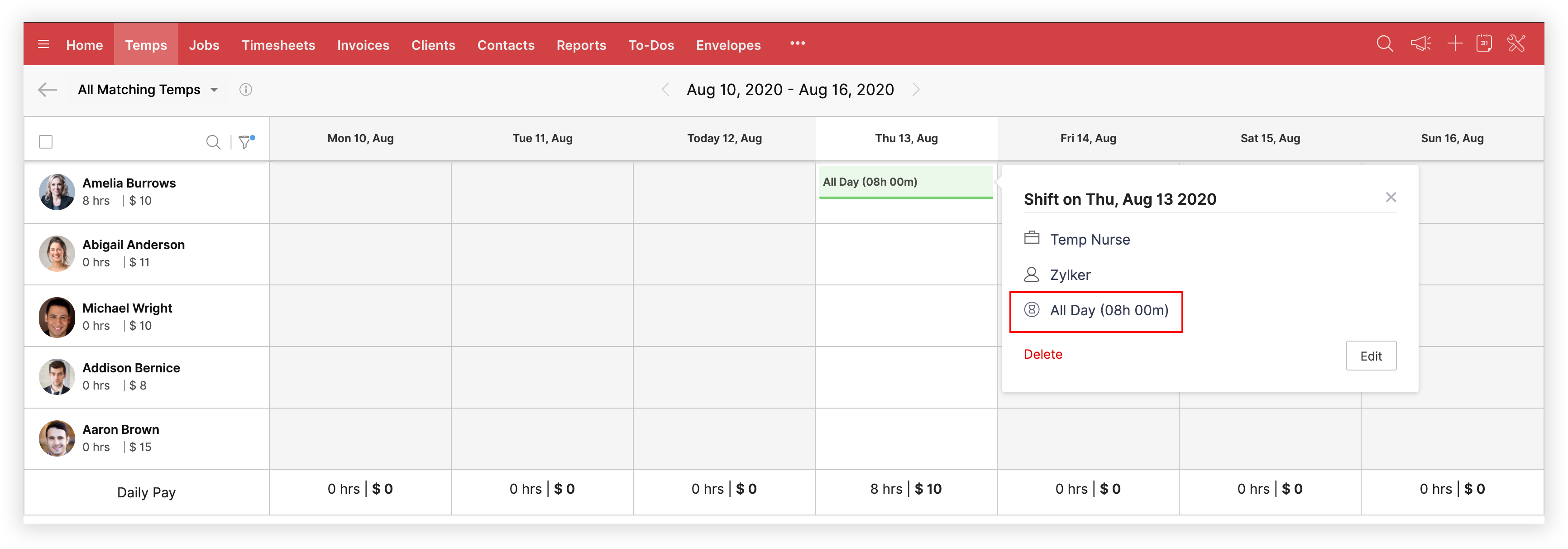The height and width of the screenshot is (549, 1568).
Task: Click the info icon beside All Matching Temps
Action: pyautogui.click(x=245, y=90)
